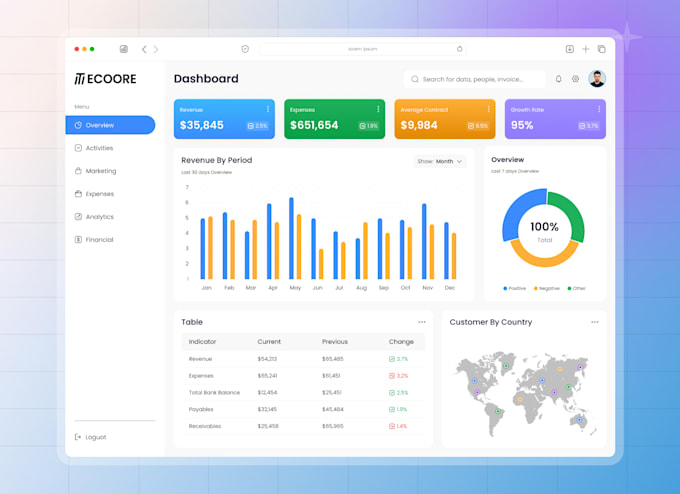Click the shield privacy icon near the address bar
Viewport: 680px width, 494px height.
tap(245, 49)
